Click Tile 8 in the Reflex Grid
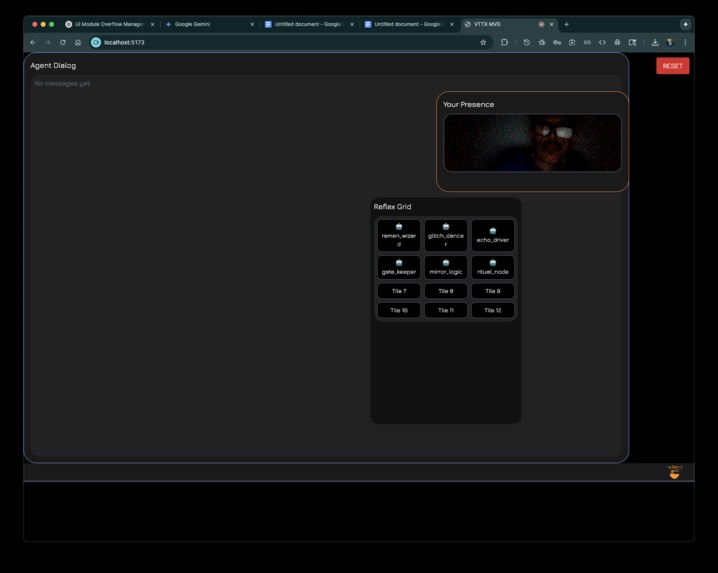The height and width of the screenshot is (573, 718). click(446, 291)
